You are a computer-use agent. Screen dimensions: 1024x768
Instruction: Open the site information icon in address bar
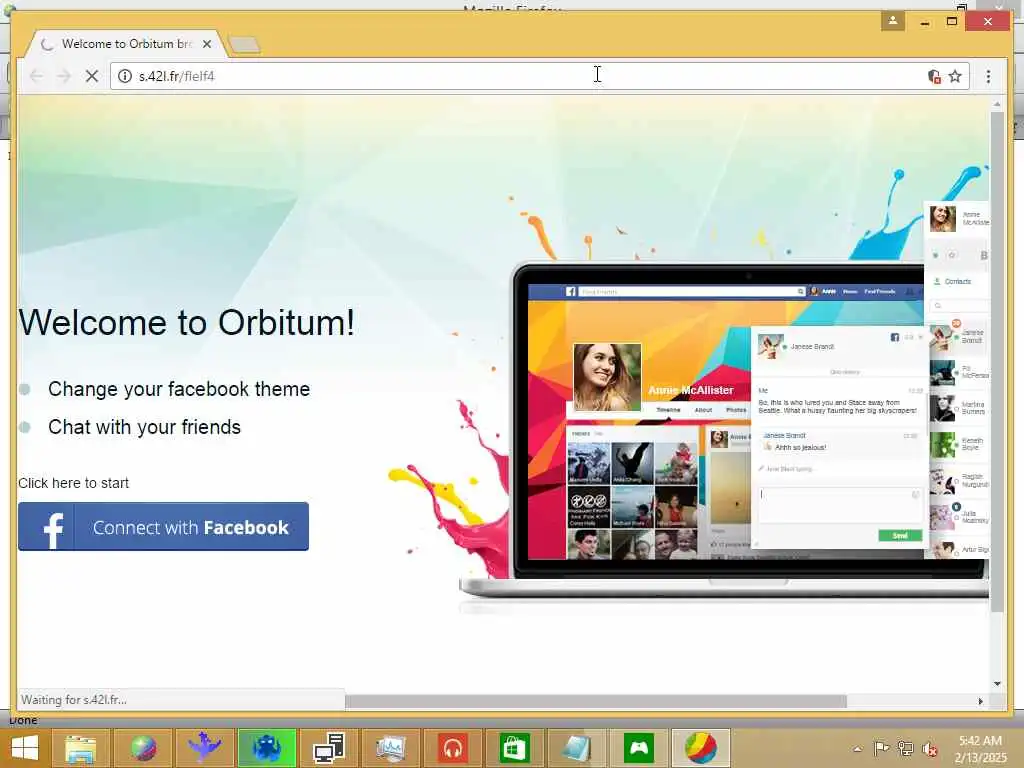pyautogui.click(x=125, y=76)
